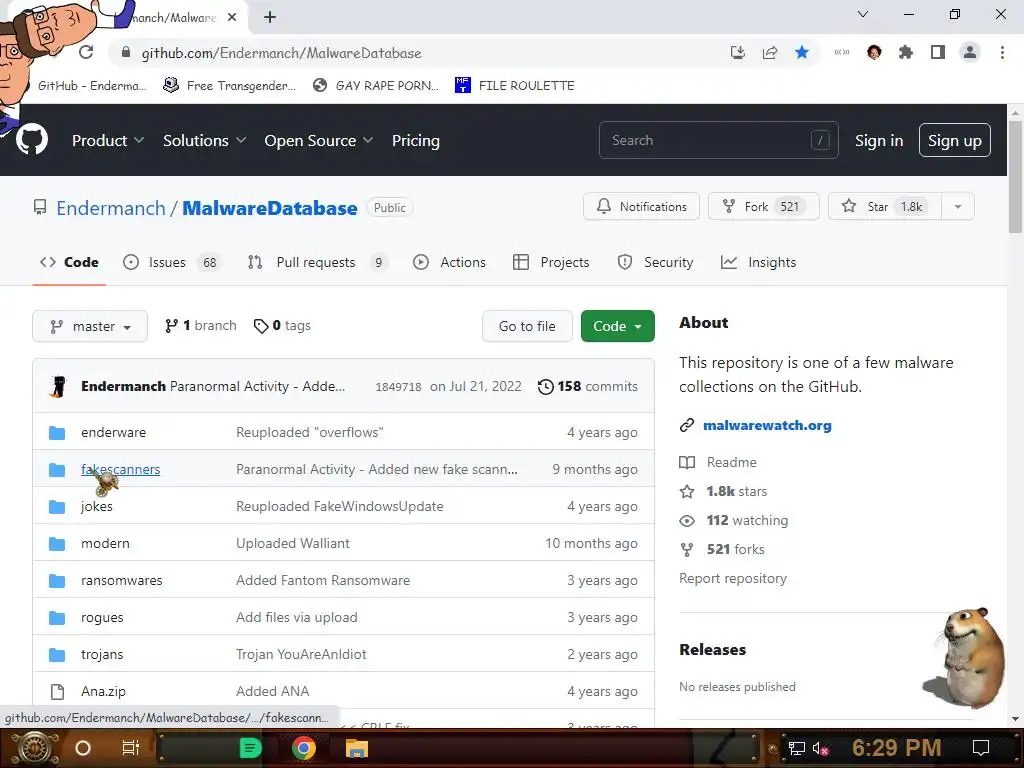1024x768 pixels.
Task: Expand the Solutions menu
Action: click(x=204, y=140)
